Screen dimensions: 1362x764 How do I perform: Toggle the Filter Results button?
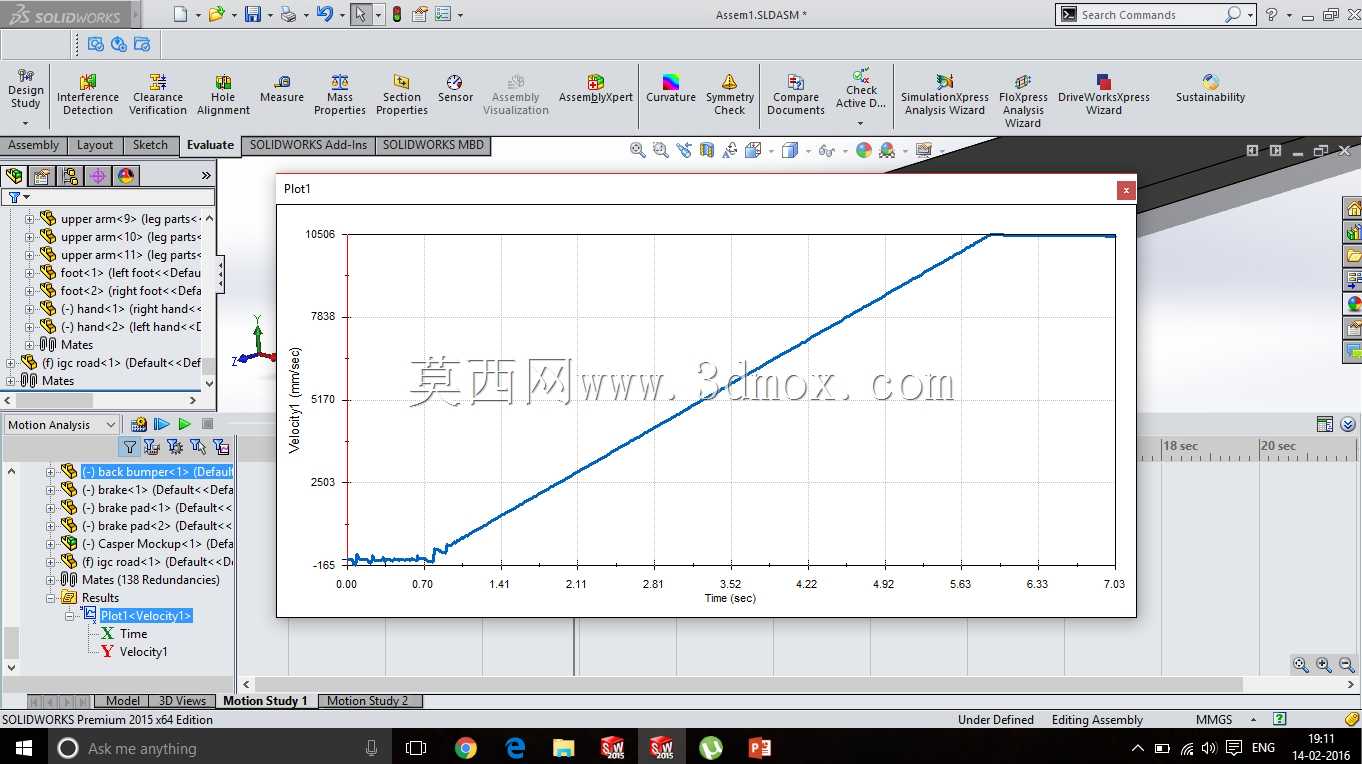pyautogui.click(x=221, y=447)
